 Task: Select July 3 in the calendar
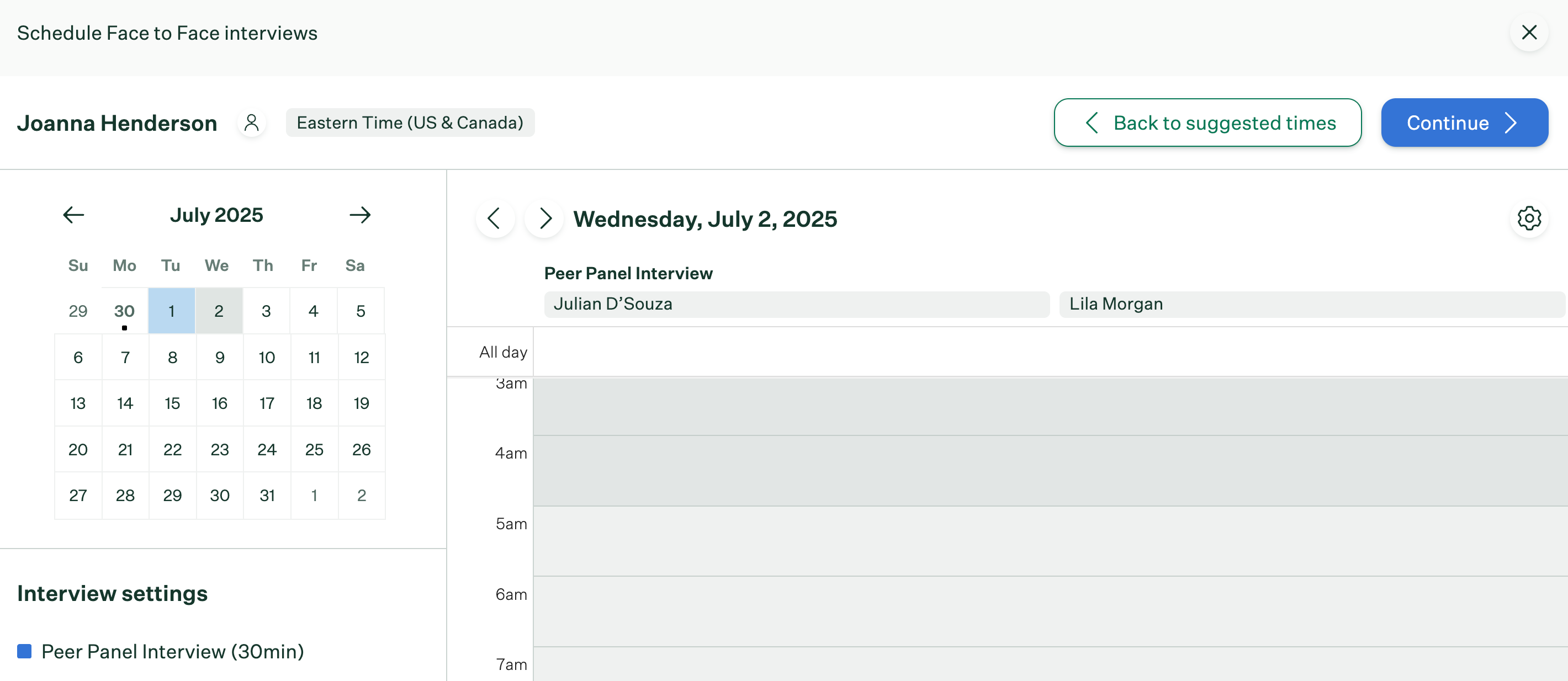coord(266,311)
